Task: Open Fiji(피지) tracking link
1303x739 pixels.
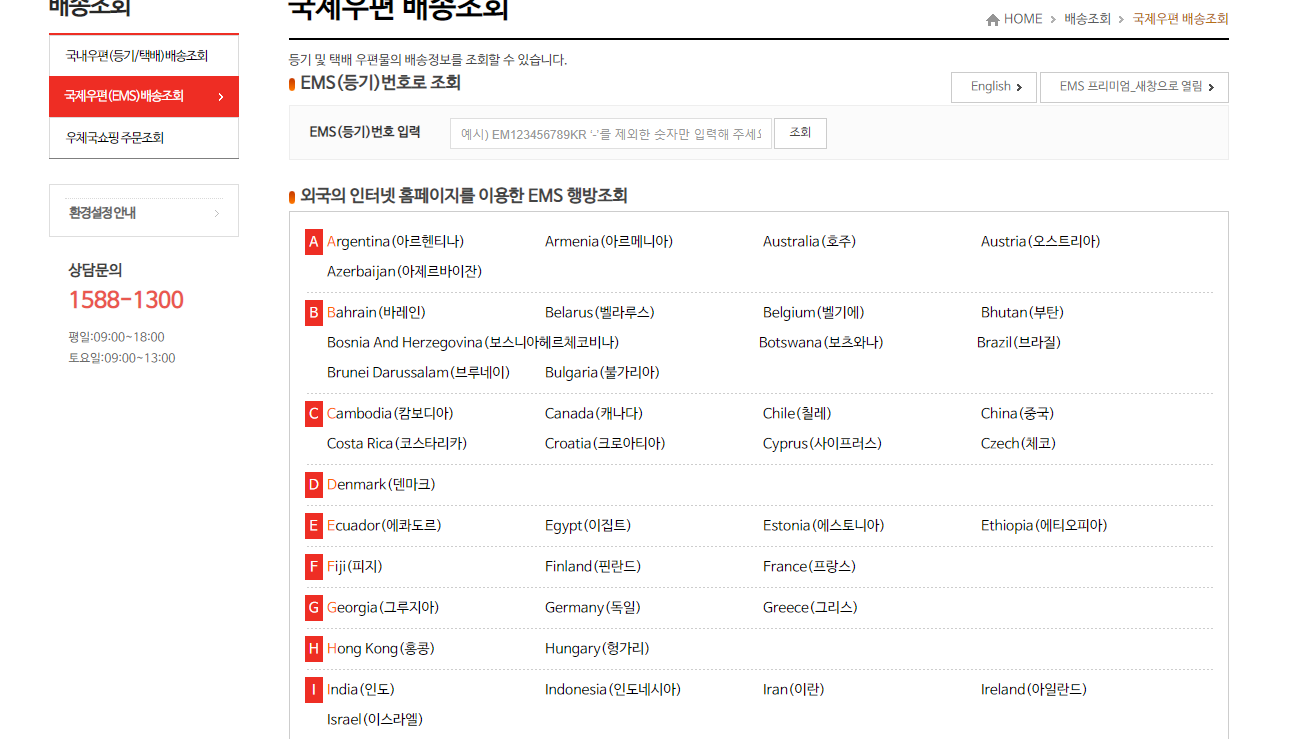Action: tap(355, 567)
